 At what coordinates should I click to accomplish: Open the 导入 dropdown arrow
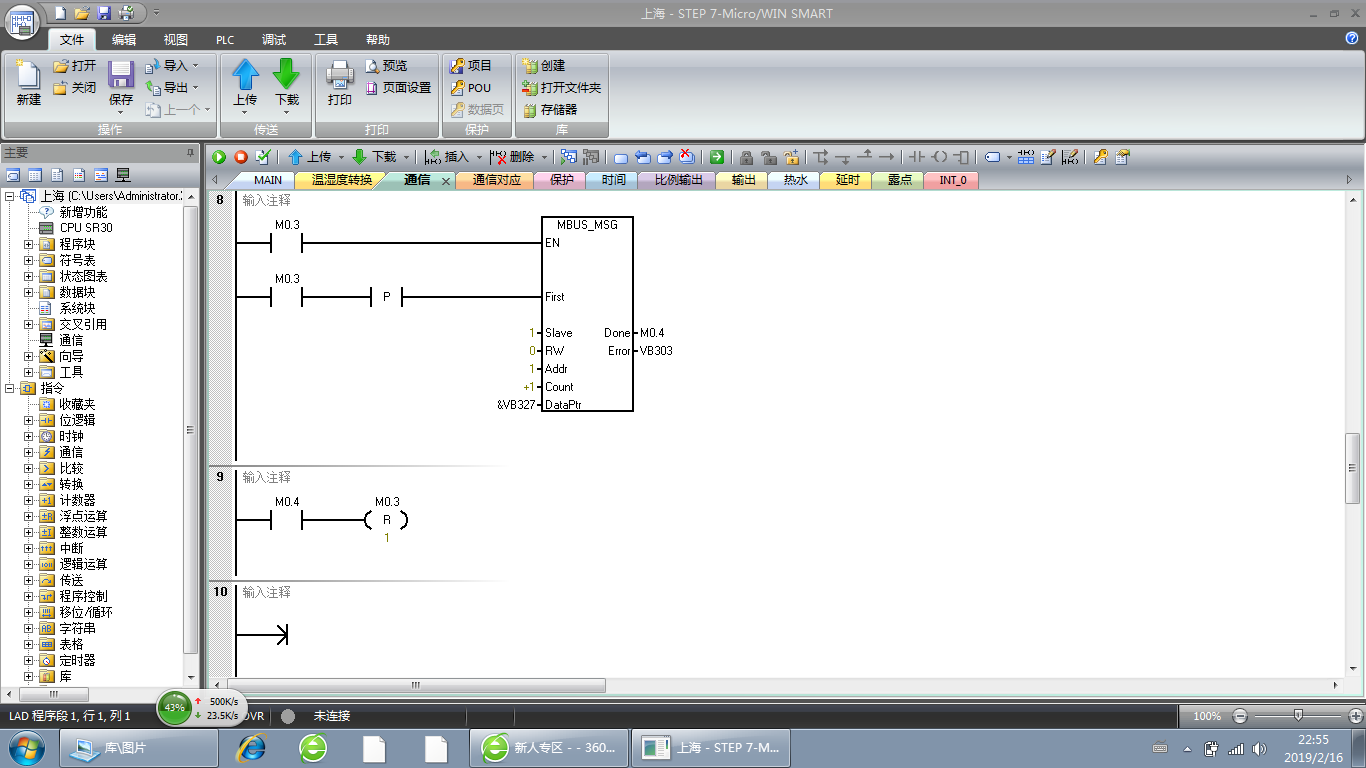click(195, 66)
